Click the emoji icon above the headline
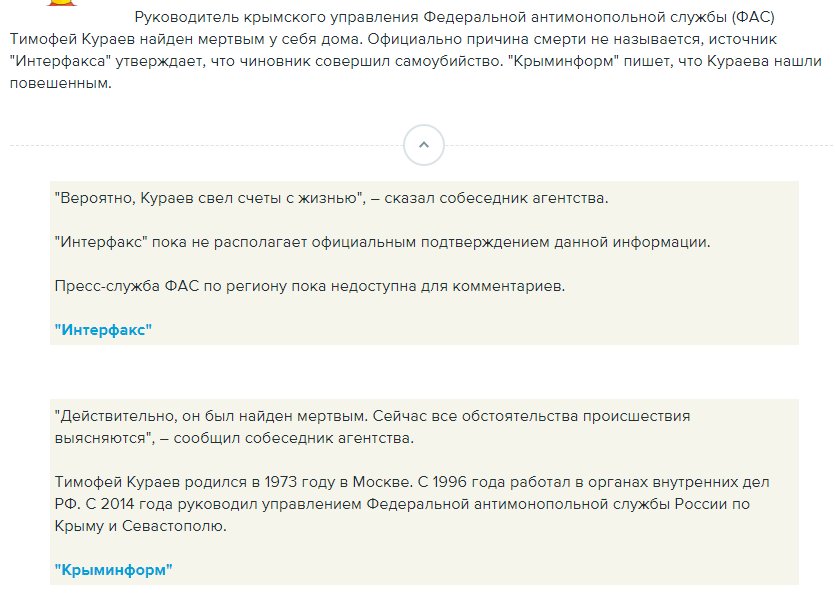Screen dimensions: 835x597 click(62, 5)
